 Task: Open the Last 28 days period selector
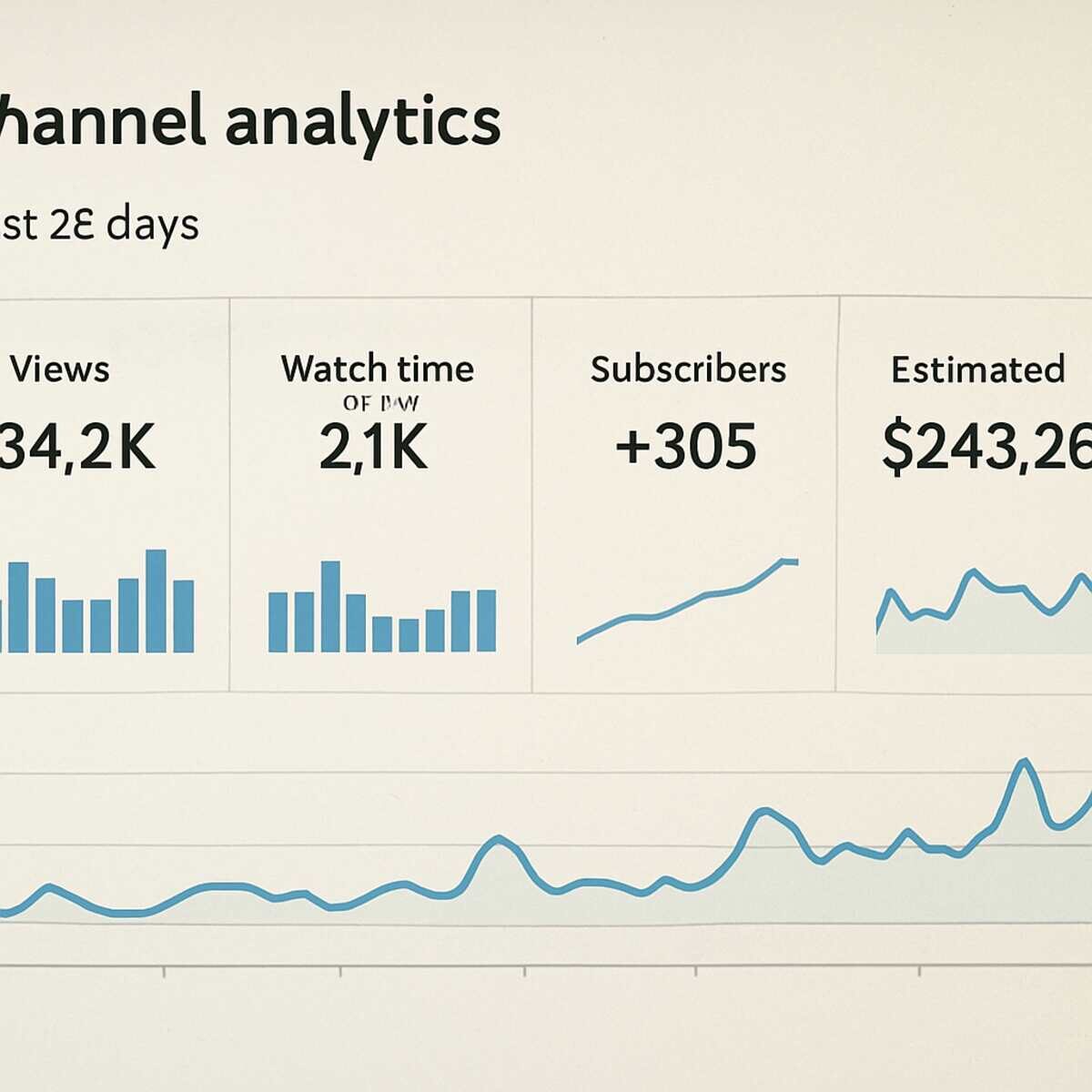98,224
